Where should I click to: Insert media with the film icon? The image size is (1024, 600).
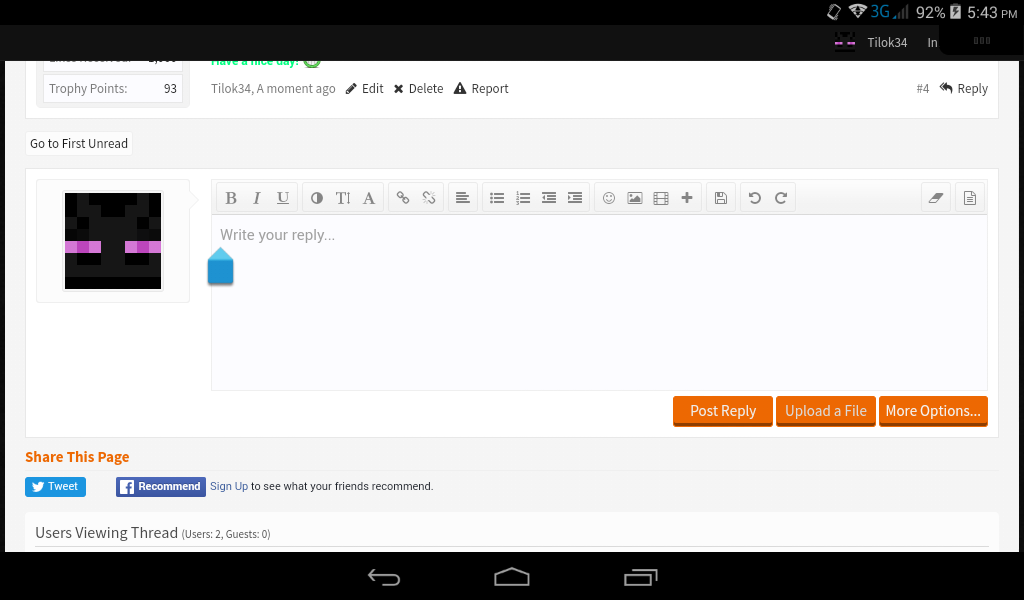coord(661,198)
